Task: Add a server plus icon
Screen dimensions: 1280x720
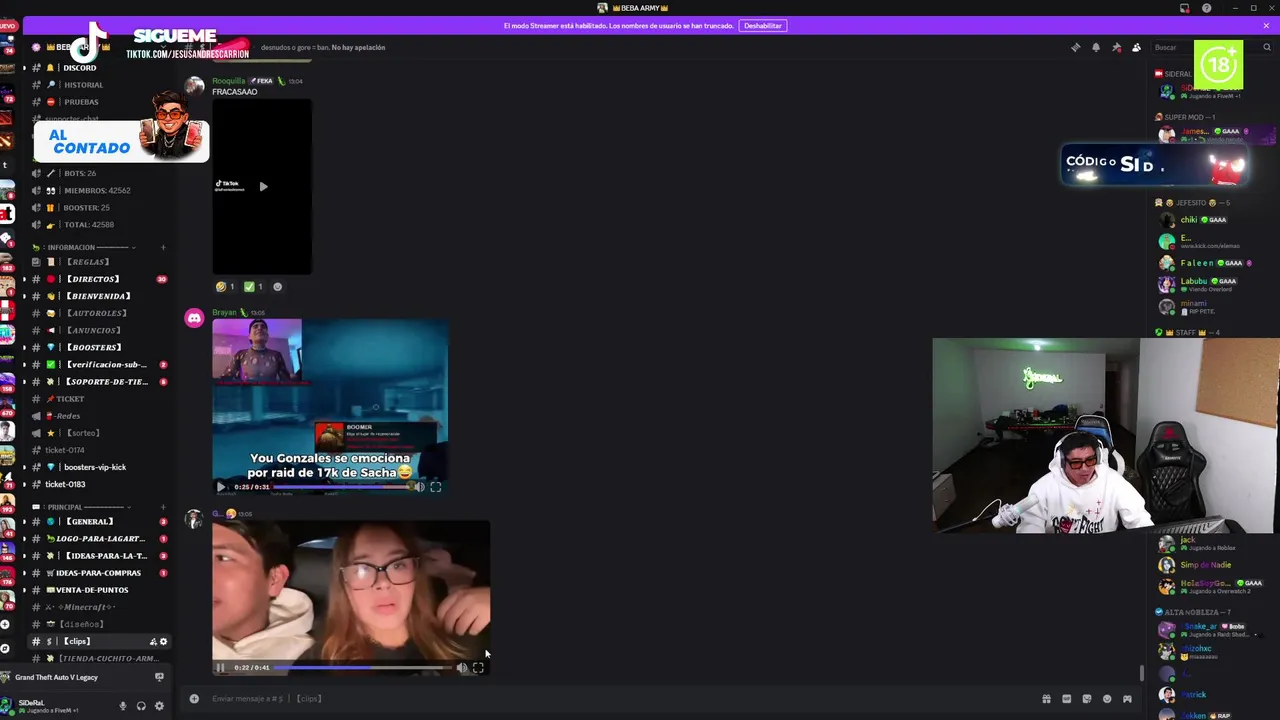Action: click(5, 624)
